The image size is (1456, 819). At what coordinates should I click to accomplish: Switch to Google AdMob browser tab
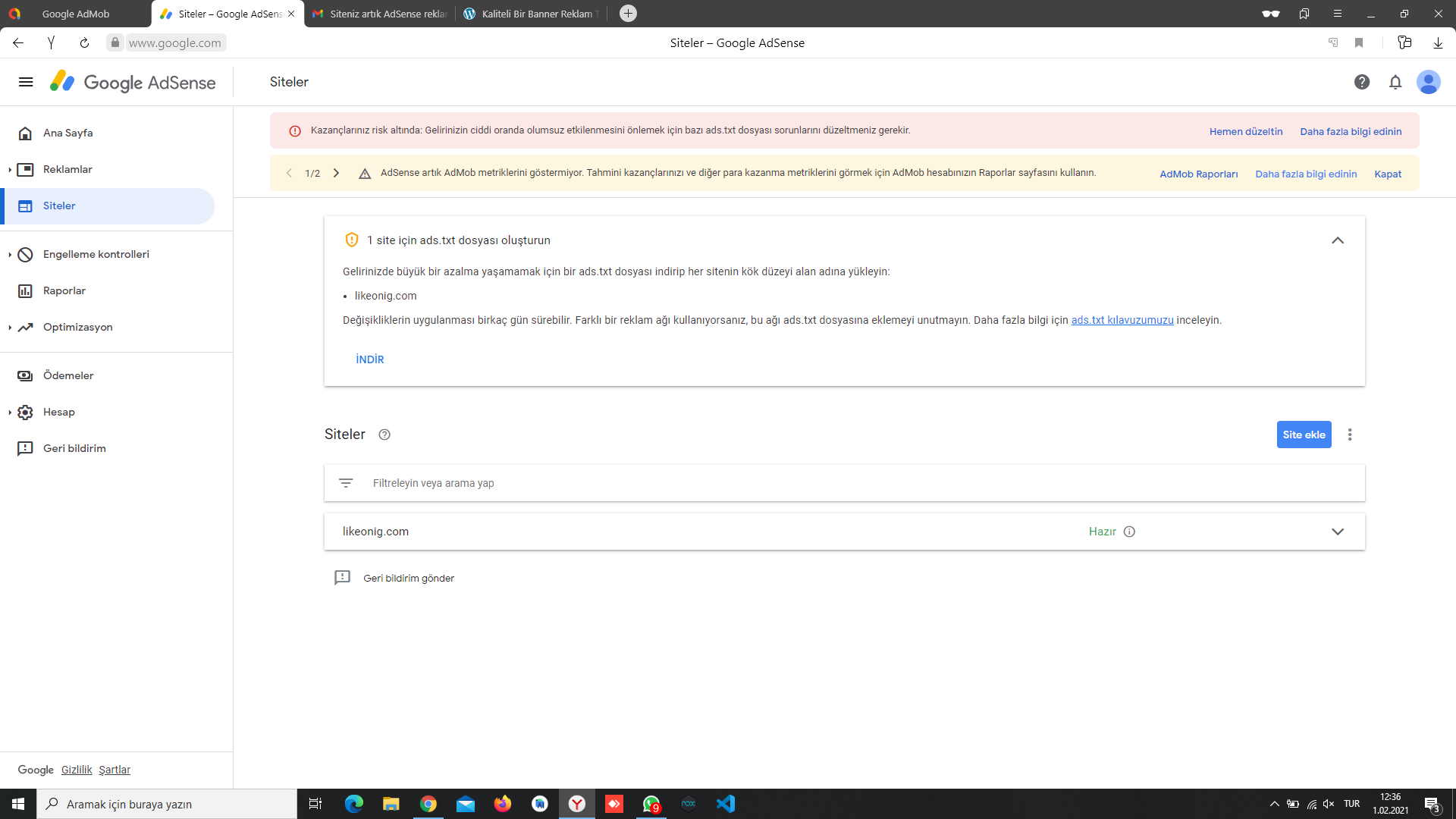(76, 14)
